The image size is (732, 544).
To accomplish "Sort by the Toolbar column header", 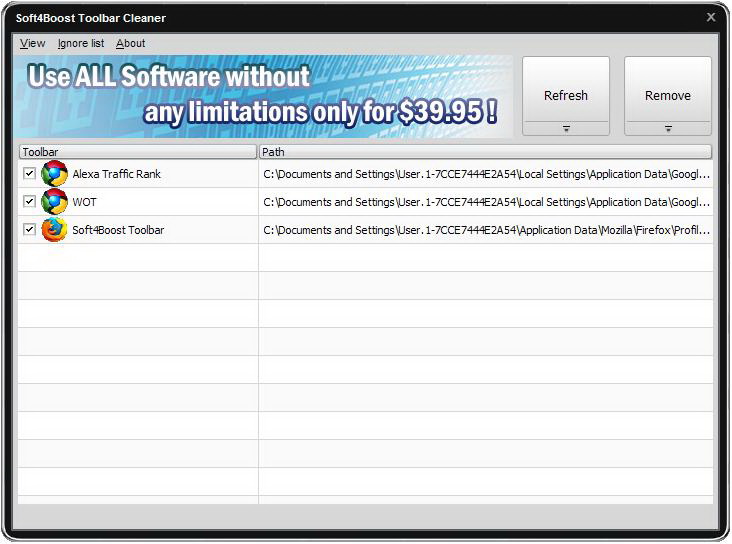I will tap(138, 152).
